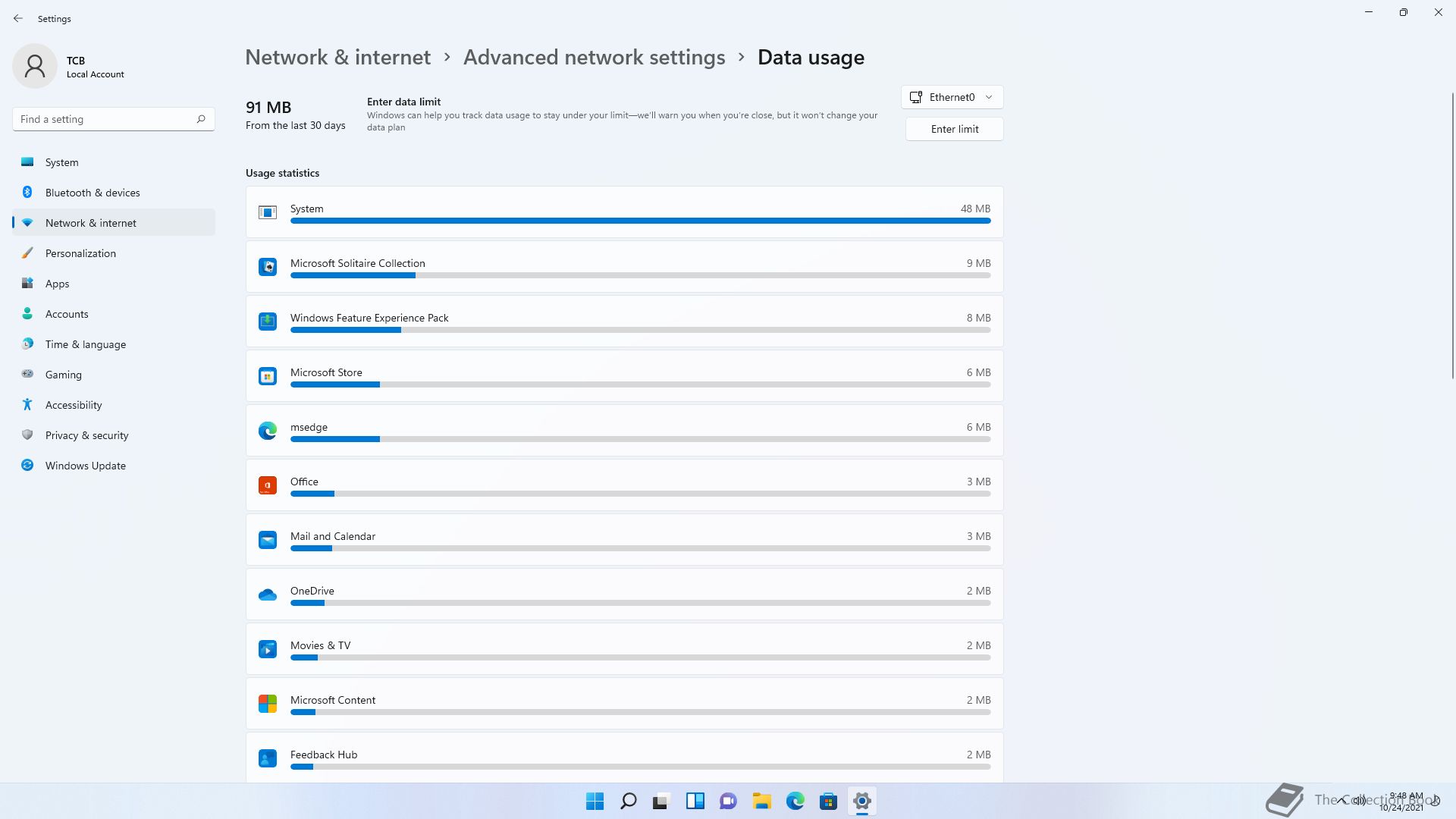Click the Mail and Calendar icon
This screenshot has height=819, width=1456.
[x=268, y=540]
